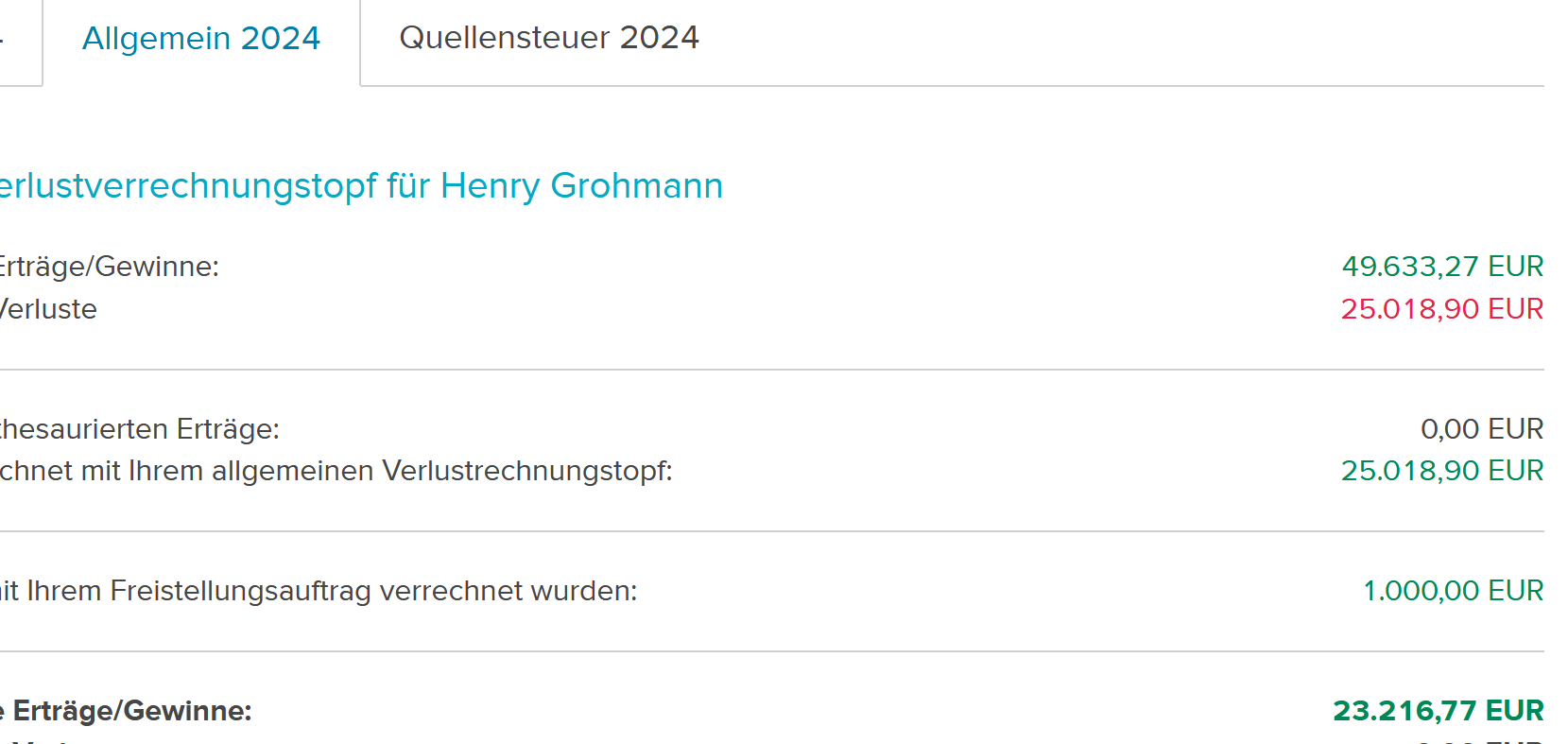Select the 0,00 EUR thesaurierten Erträge value
The height and width of the screenshot is (744, 1568).
1481,429
